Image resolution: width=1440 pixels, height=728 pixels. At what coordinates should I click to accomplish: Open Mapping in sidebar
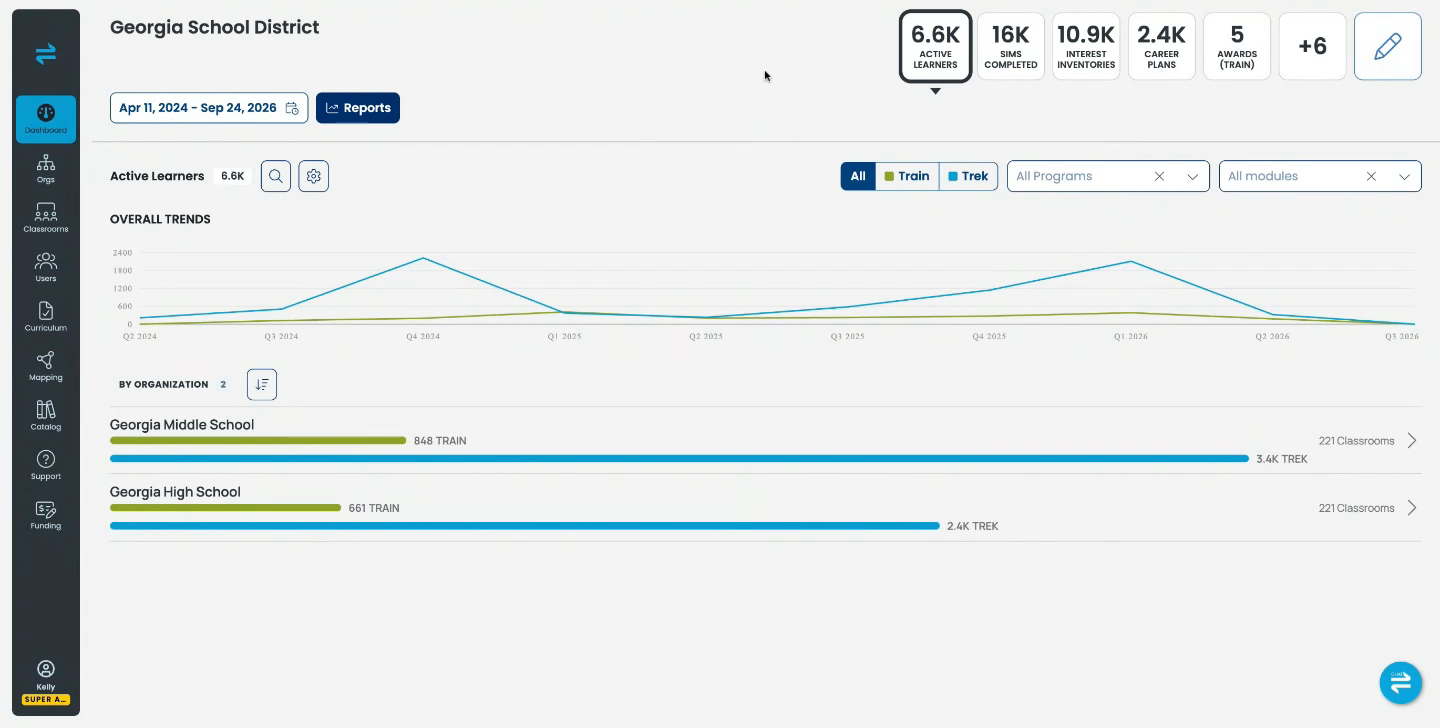[x=46, y=366]
